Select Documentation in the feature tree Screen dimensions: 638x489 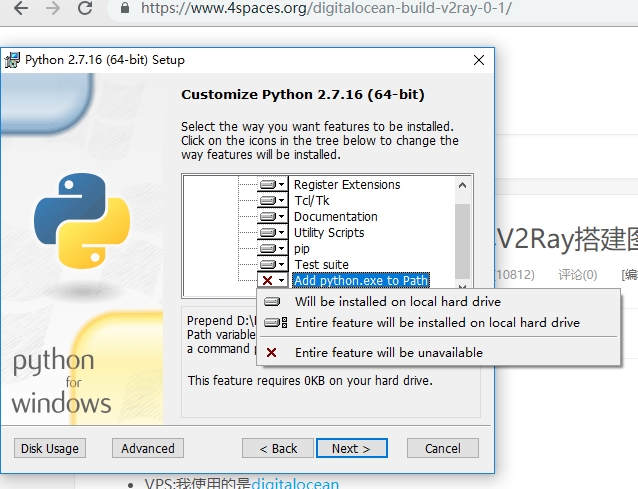[336, 216]
